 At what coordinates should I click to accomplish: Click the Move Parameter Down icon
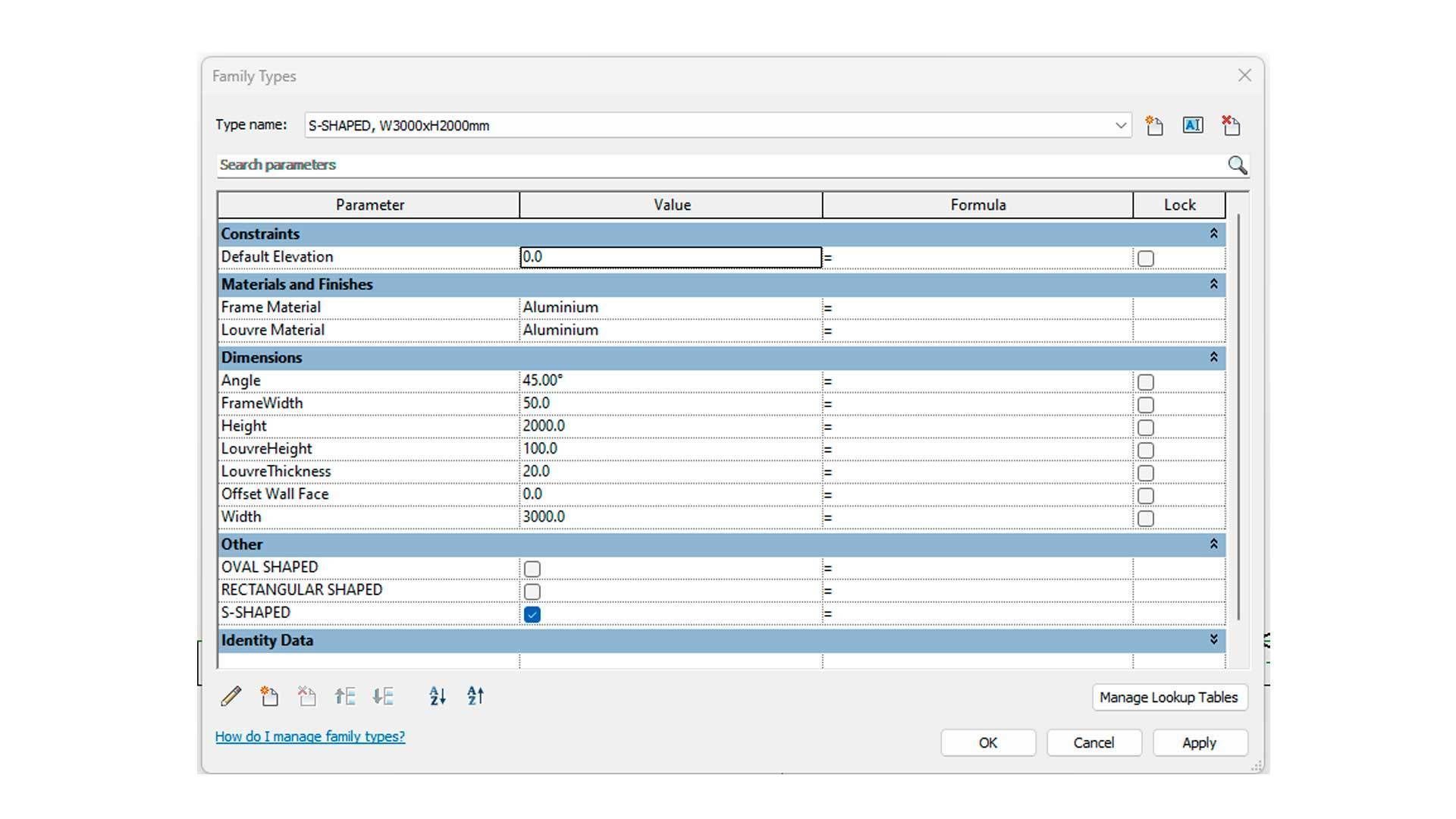(383, 696)
